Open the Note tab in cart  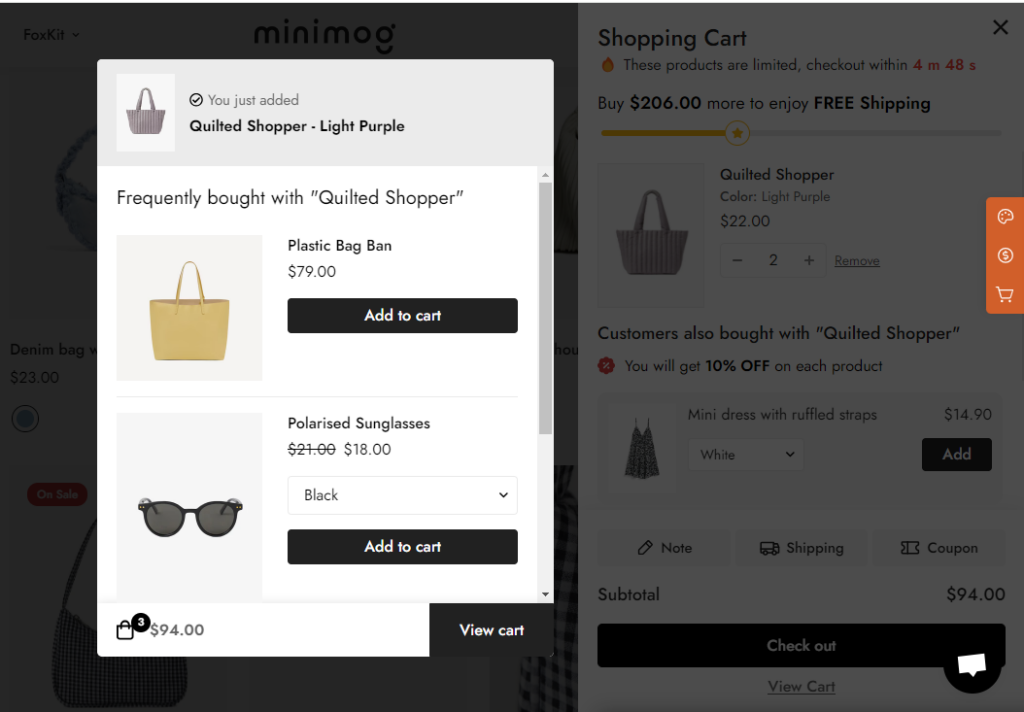(x=664, y=548)
